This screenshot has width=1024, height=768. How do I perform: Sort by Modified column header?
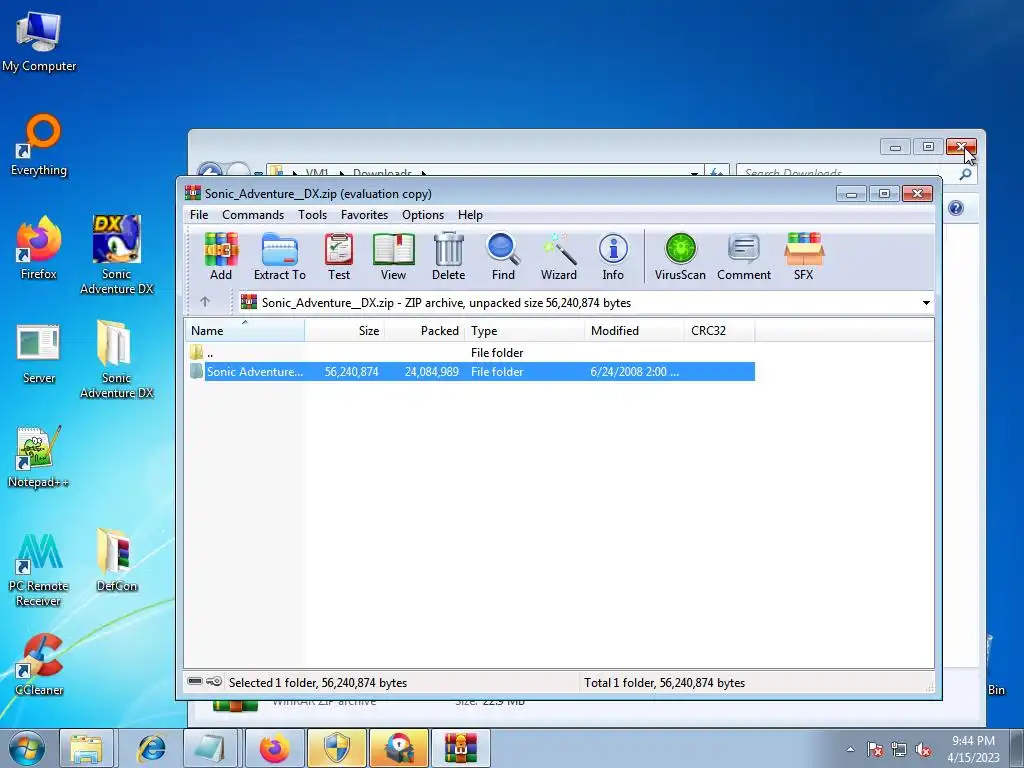[x=634, y=330]
